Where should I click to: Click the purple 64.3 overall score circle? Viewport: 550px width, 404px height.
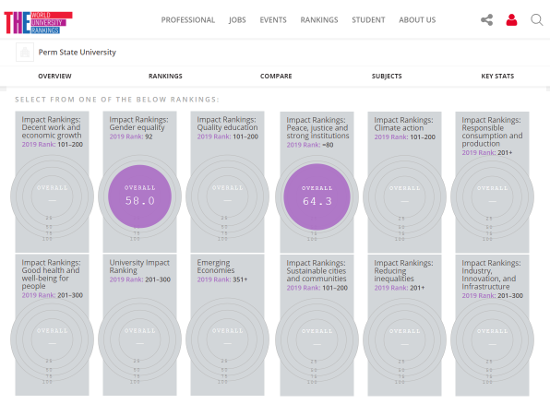click(317, 197)
